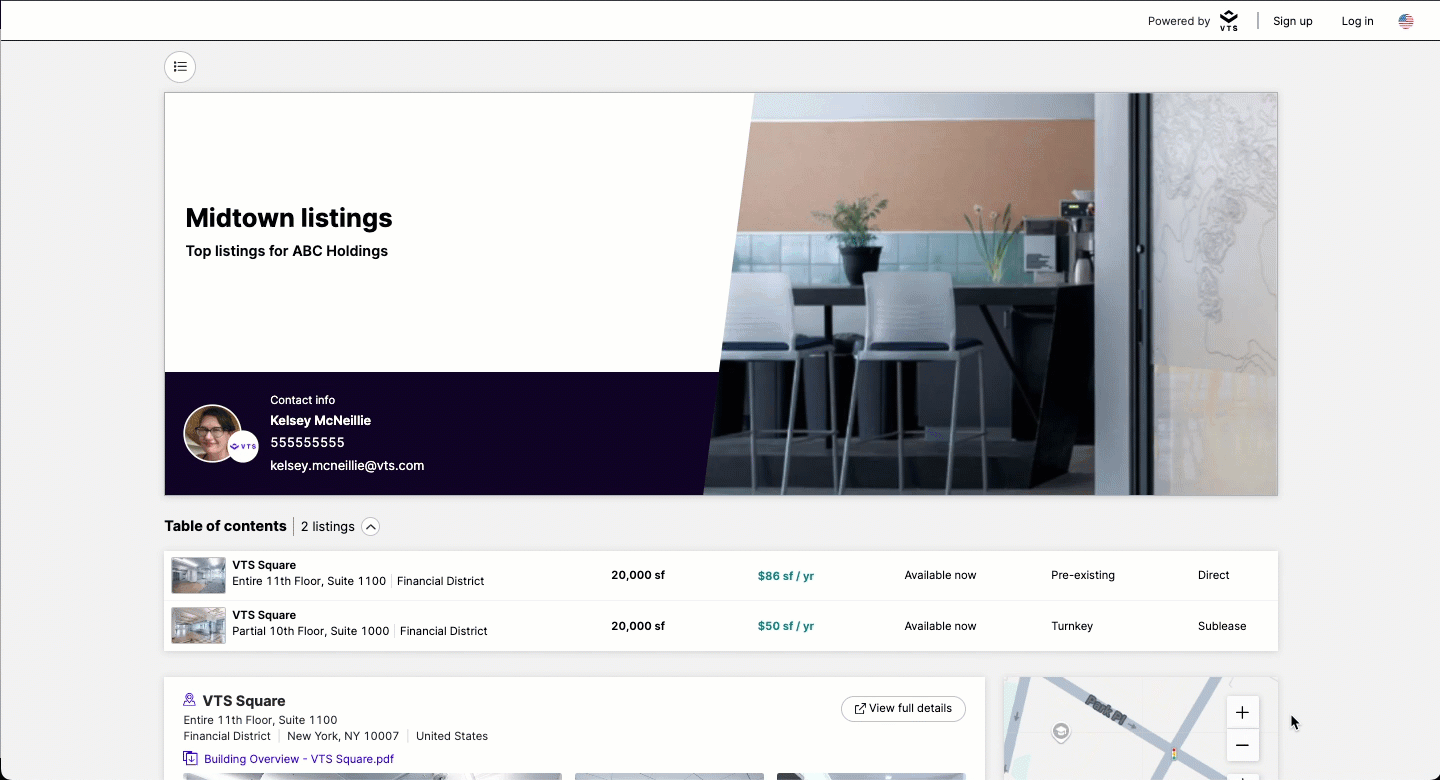The height and width of the screenshot is (780, 1440).
Task: Click the Turnkey condition cell
Action: coord(1072,626)
